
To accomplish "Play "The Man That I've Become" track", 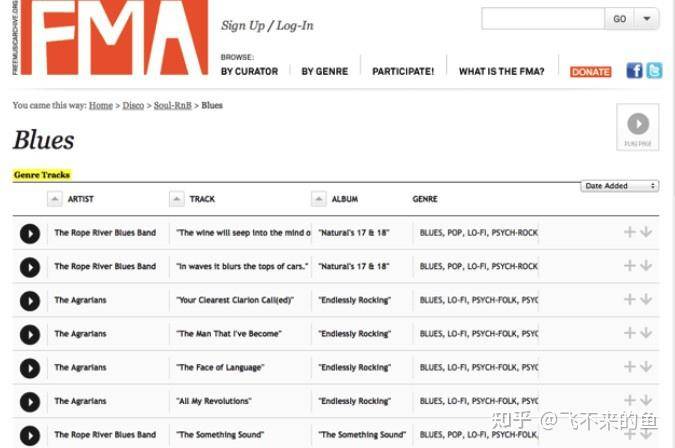I will [30, 334].
